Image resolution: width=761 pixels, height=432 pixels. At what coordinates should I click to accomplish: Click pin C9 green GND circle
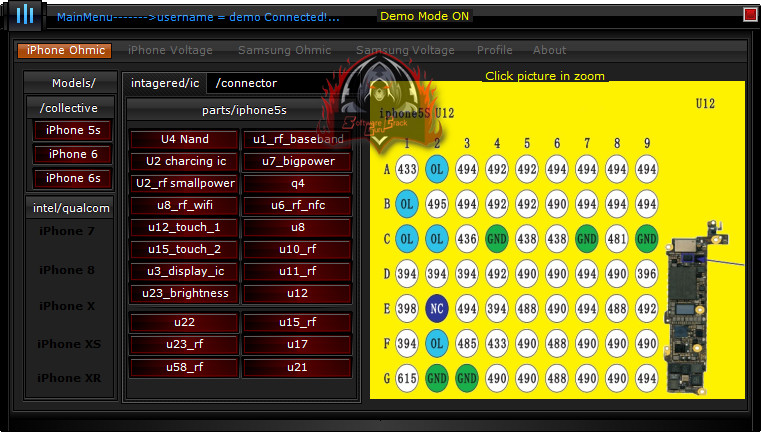tap(646, 239)
